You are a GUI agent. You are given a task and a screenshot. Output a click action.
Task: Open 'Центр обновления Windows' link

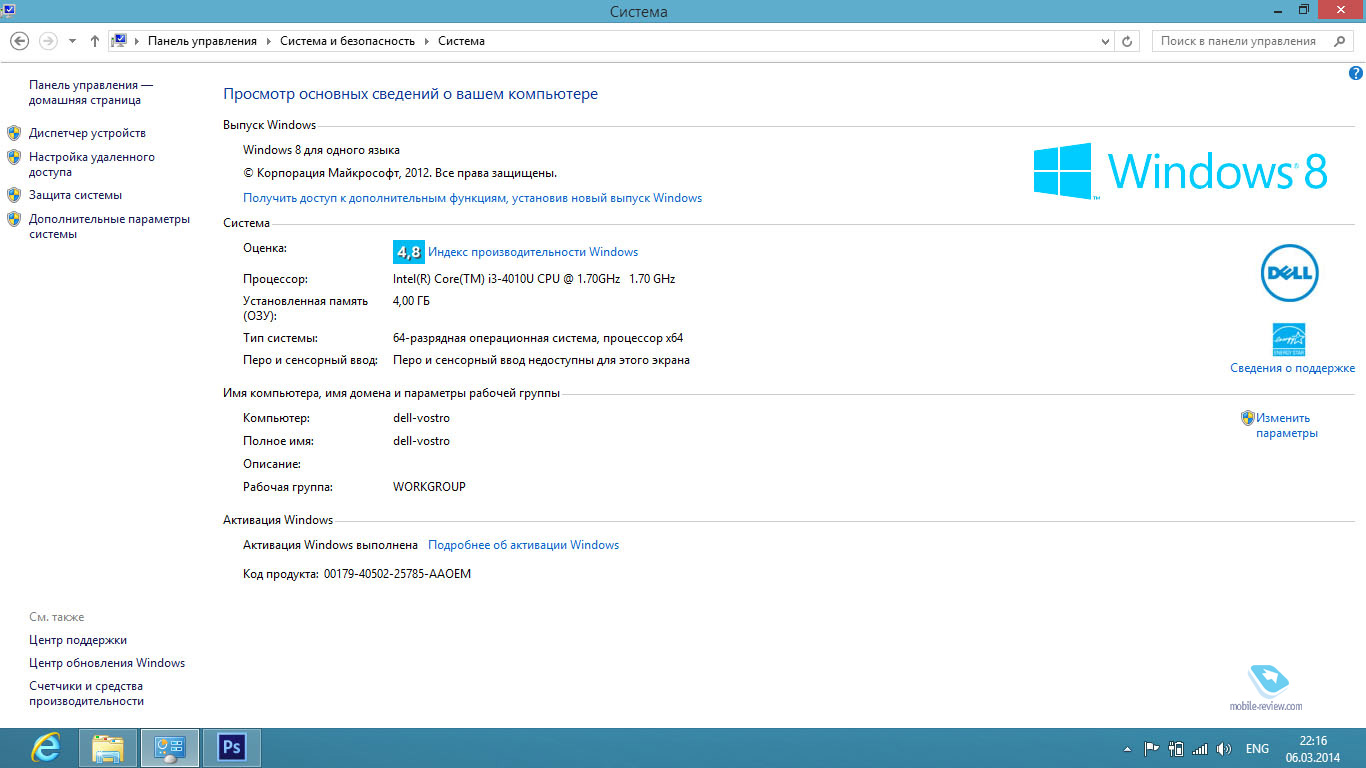(x=107, y=663)
